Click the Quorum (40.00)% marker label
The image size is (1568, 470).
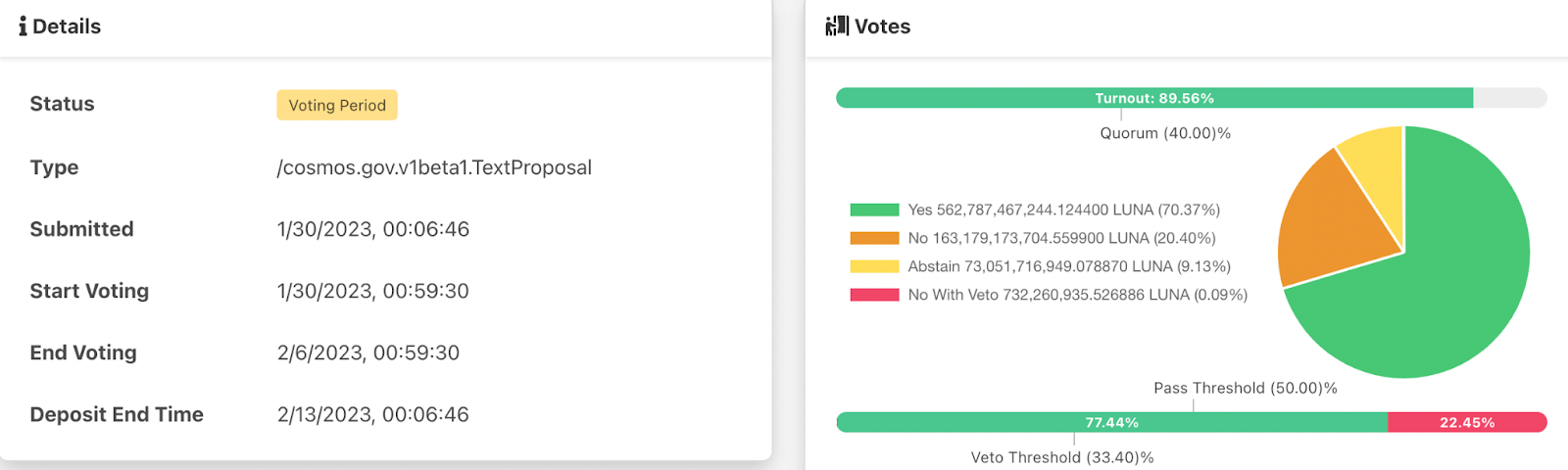pyautogui.click(x=1165, y=133)
